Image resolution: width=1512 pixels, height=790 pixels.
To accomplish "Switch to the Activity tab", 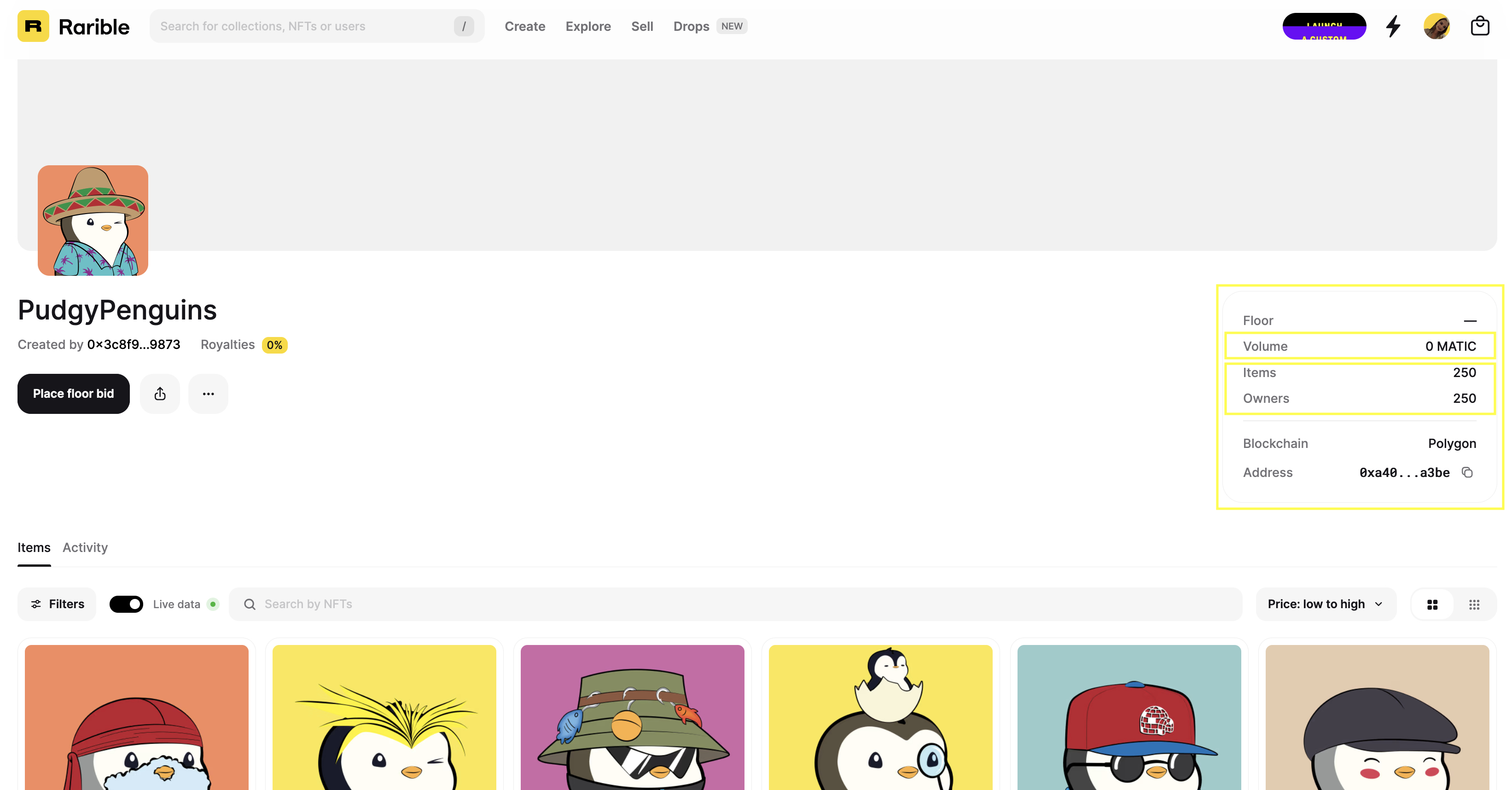I will coord(85,547).
